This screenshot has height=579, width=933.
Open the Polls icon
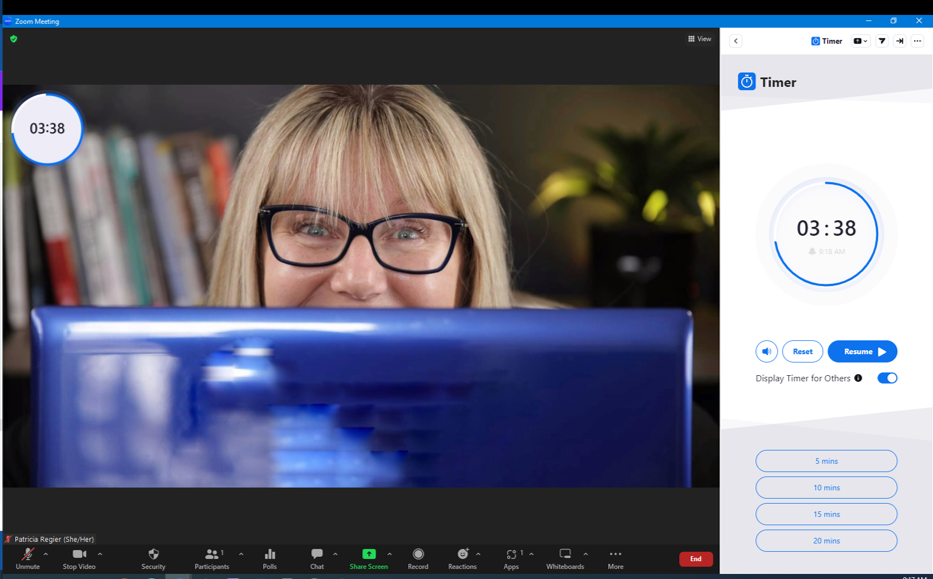pyautogui.click(x=270, y=554)
